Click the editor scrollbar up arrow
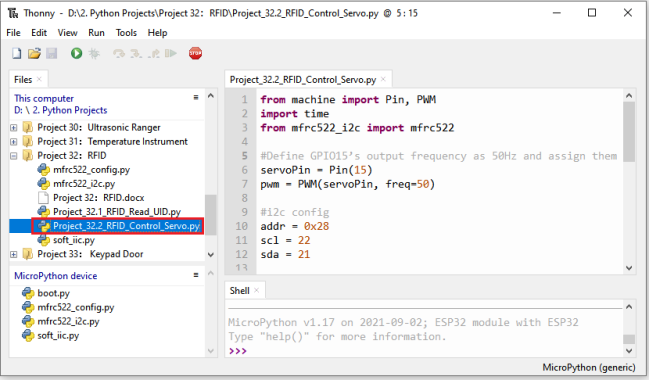Screen dimensions: 650x381 click(629, 96)
